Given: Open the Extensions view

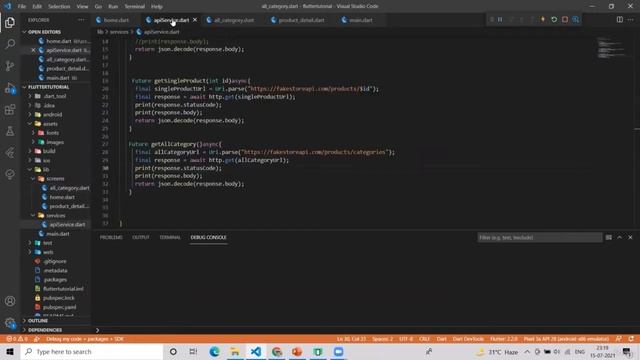Looking at the screenshot, I should point(10,109).
